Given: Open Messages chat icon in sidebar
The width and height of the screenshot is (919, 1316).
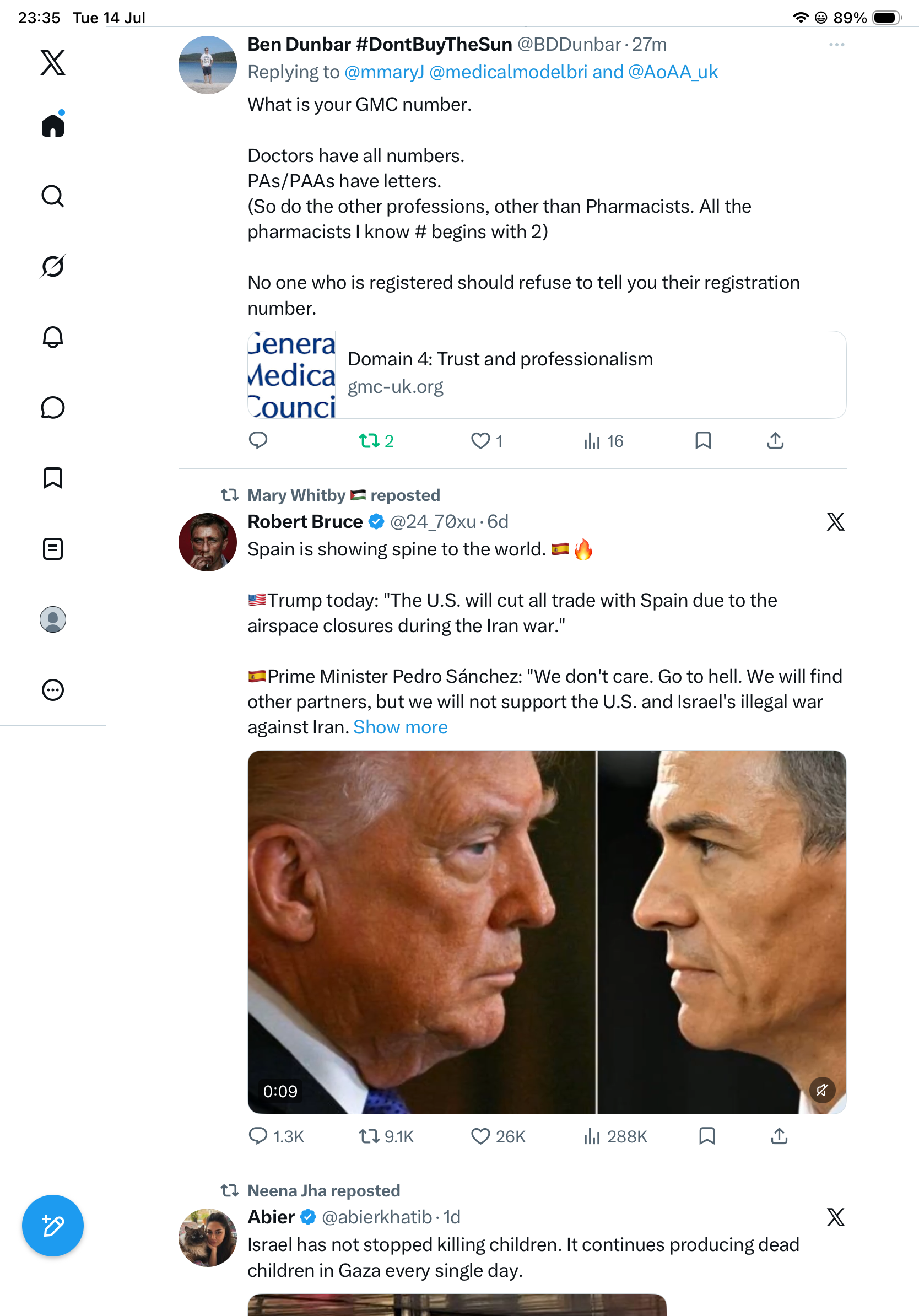Looking at the screenshot, I should point(53,407).
